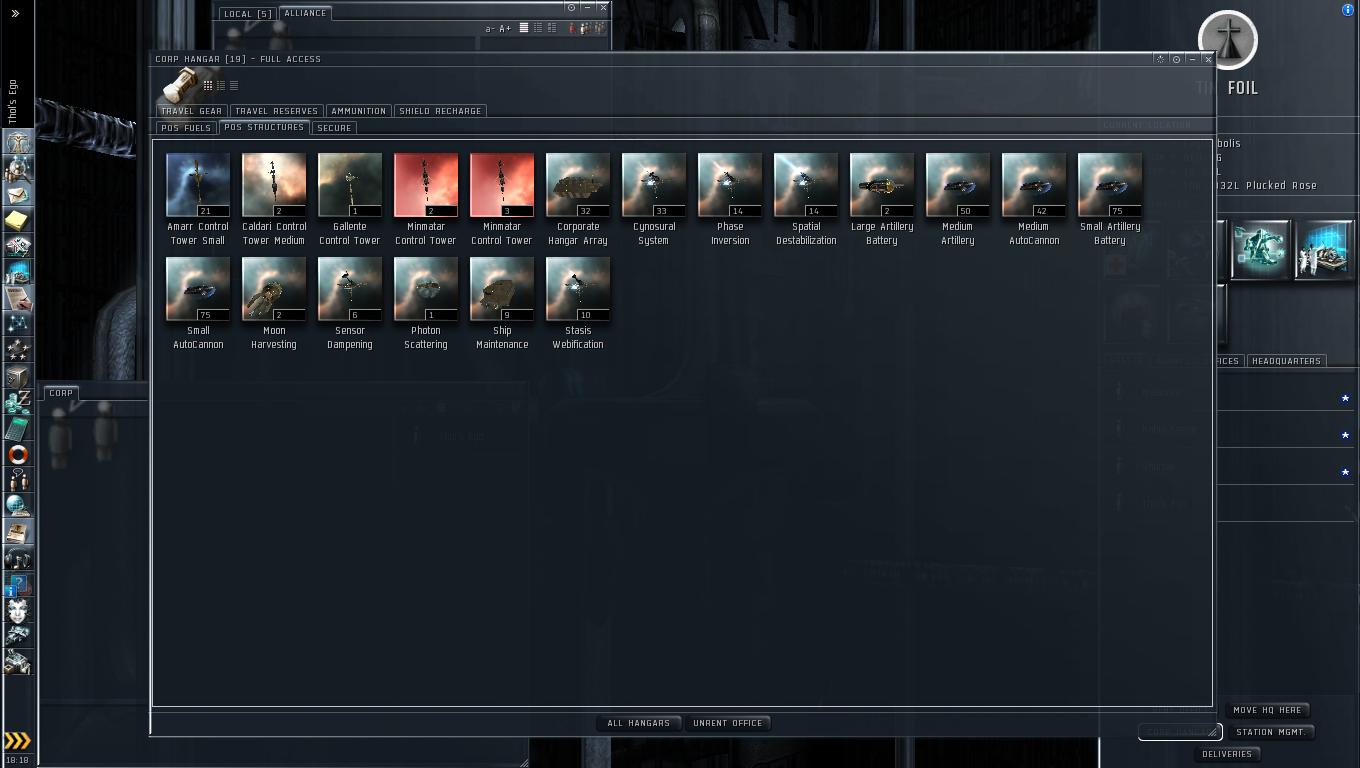Click Station Mgmt. button
Viewport: 1360px width, 768px height.
pos(1271,732)
